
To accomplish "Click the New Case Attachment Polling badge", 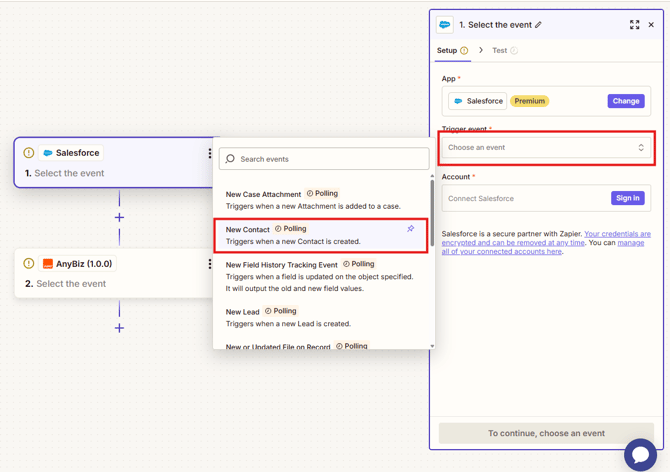I will [x=322, y=193].
